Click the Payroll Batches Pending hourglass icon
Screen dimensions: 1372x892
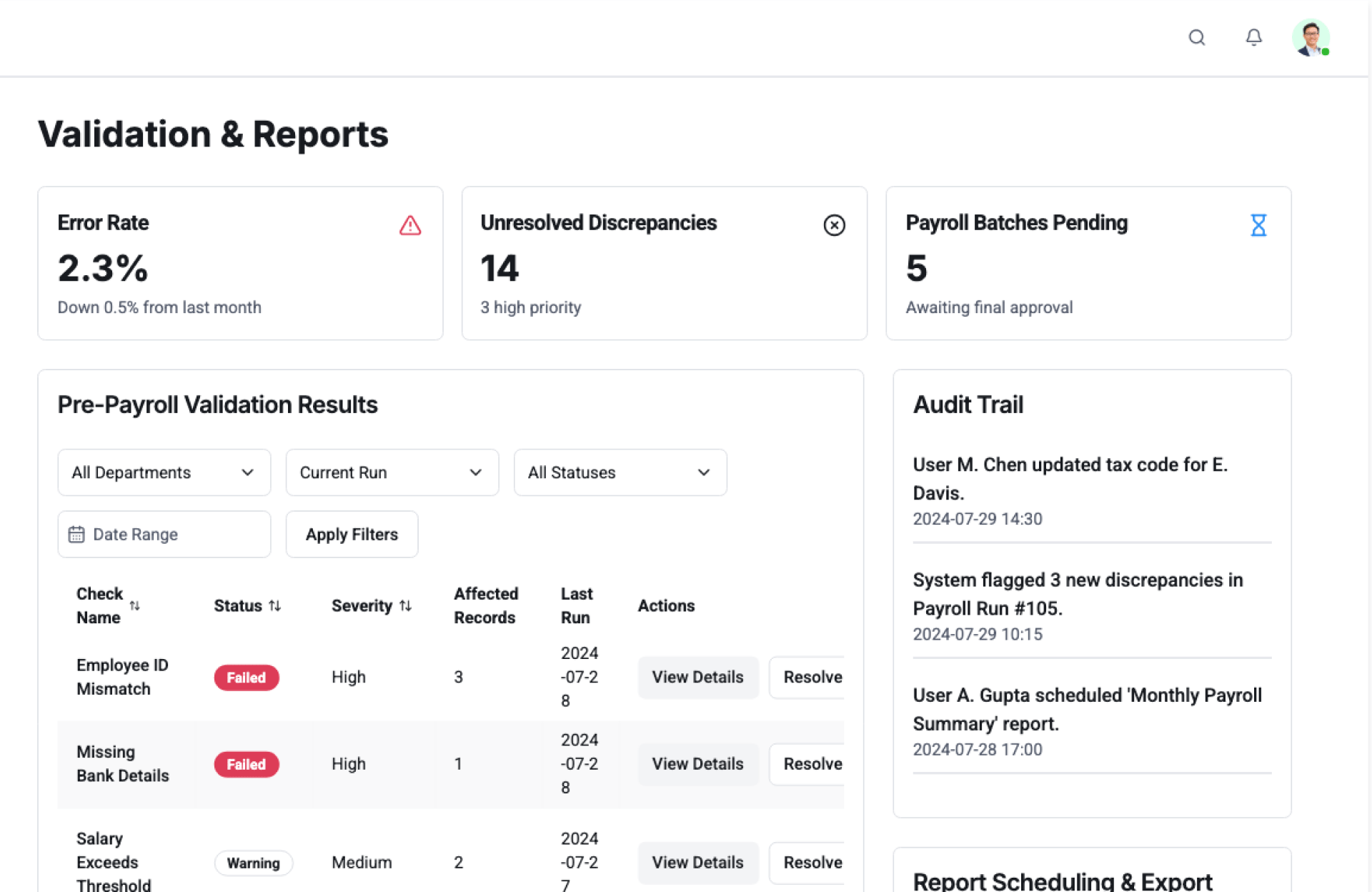coord(1258,225)
